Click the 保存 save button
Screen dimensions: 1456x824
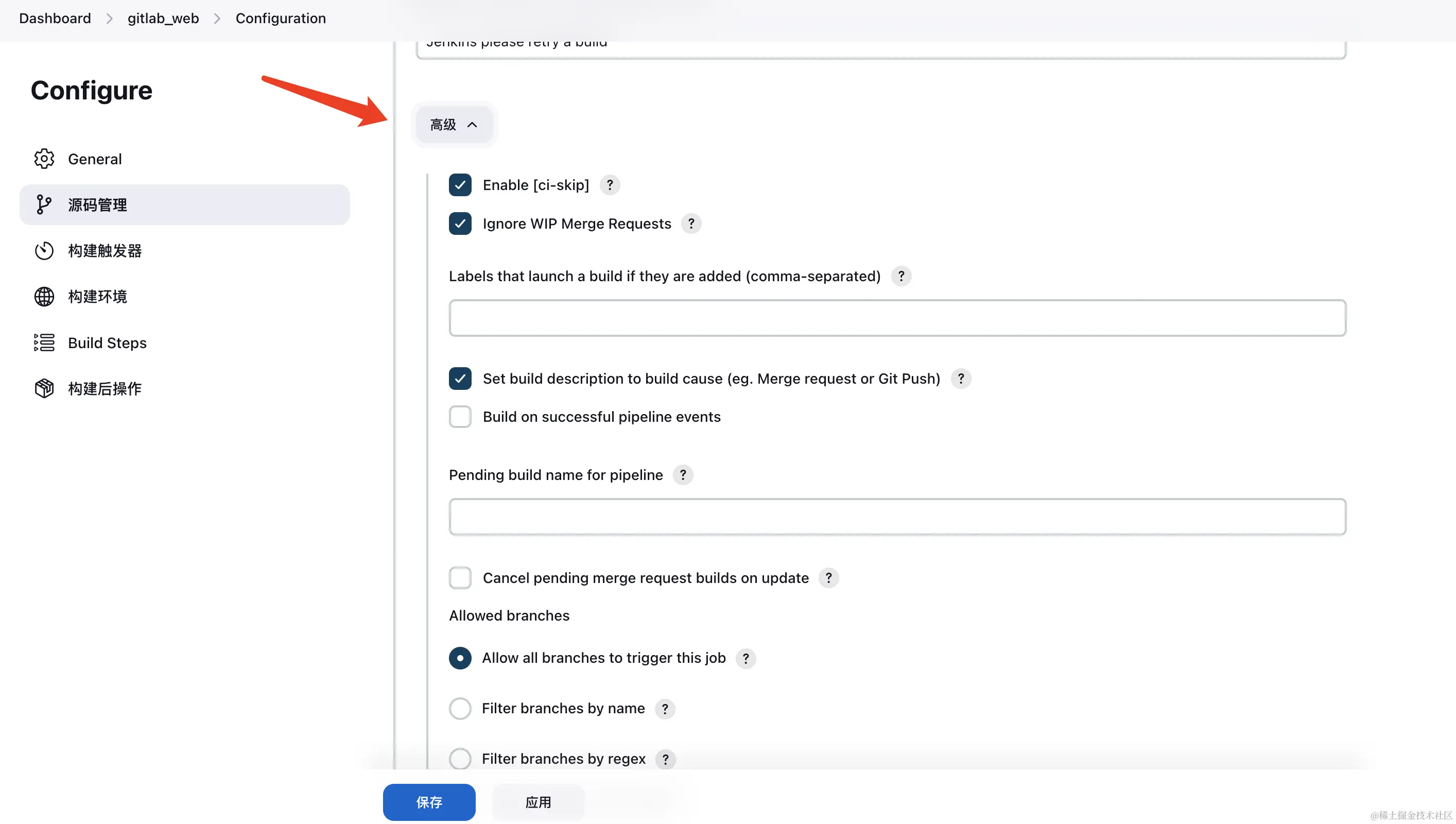(429, 802)
